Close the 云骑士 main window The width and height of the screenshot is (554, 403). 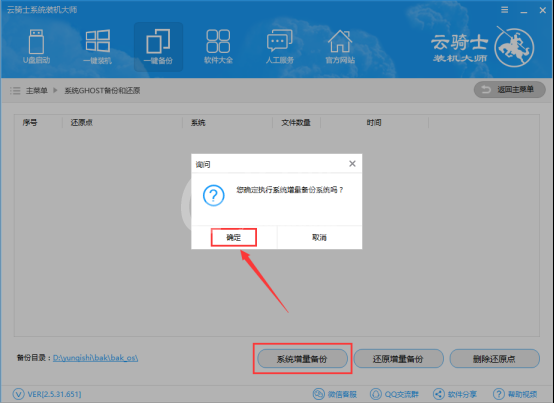coord(543,11)
